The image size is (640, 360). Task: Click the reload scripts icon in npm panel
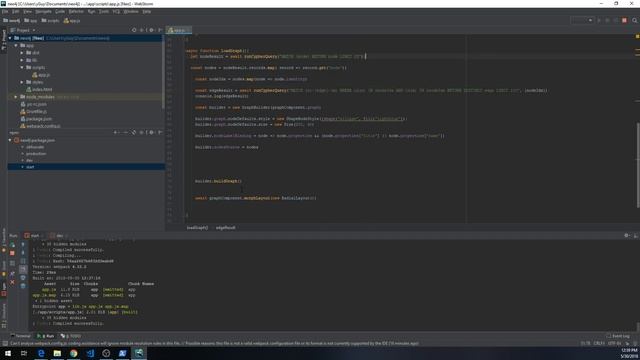134,133
